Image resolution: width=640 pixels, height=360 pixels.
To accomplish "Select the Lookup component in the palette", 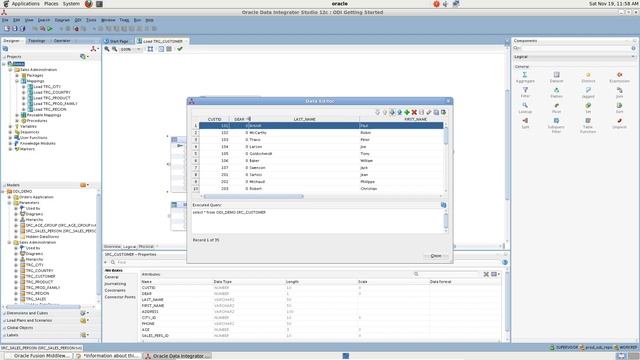I will (525, 108).
